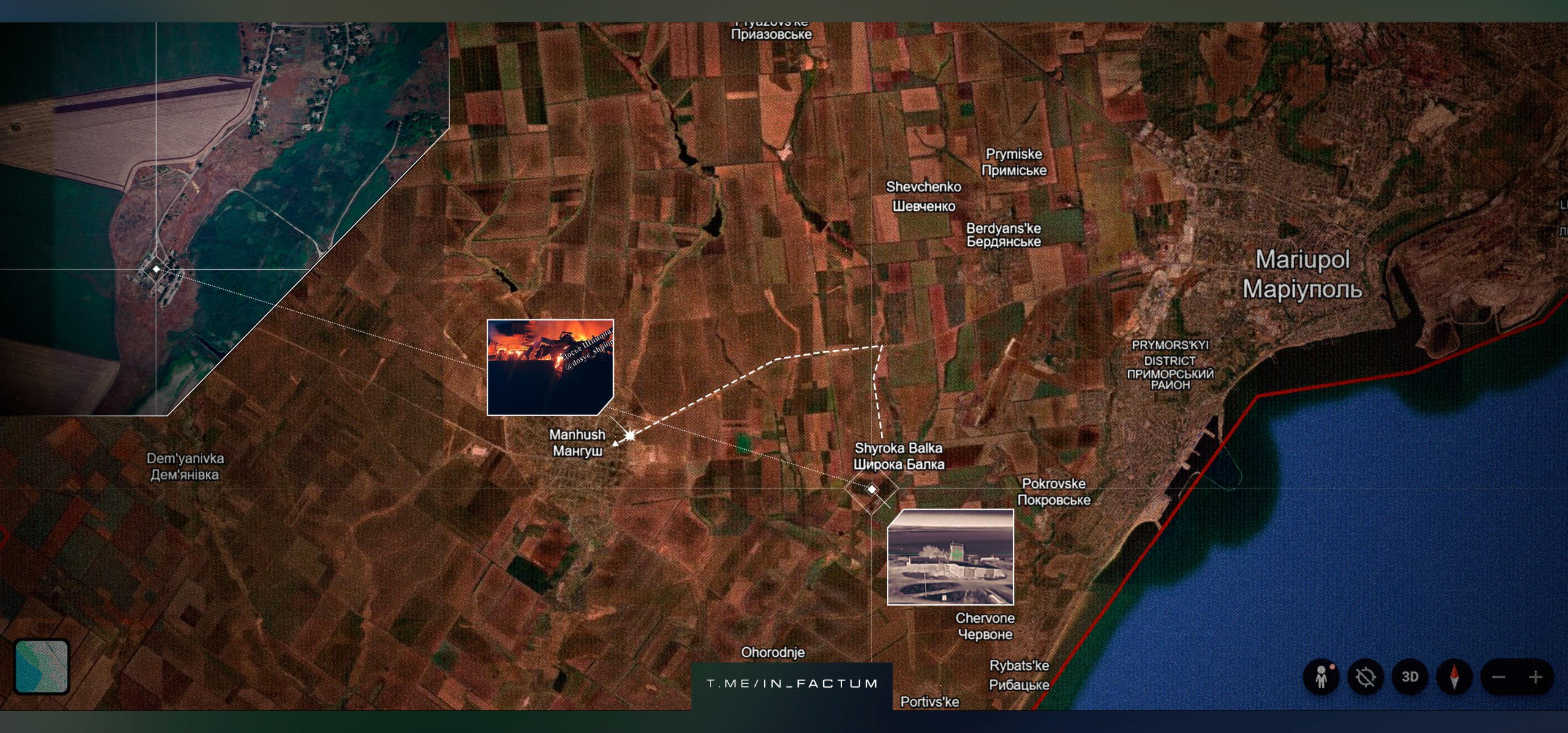The width and height of the screenshot is (1568, 733).
Task: Switch map style with layers thumbnail
Action: [x=42, y=666]
